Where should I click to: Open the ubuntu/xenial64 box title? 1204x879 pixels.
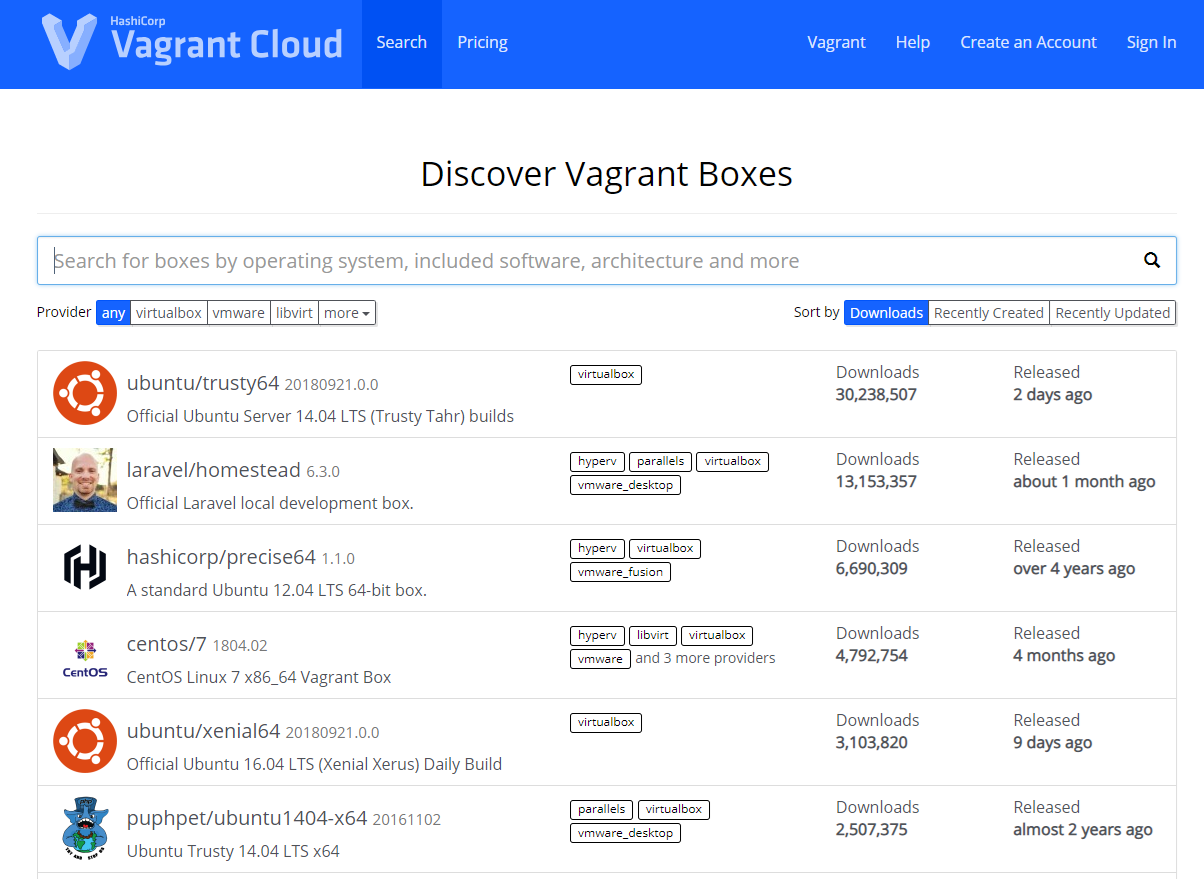[203, 731]
